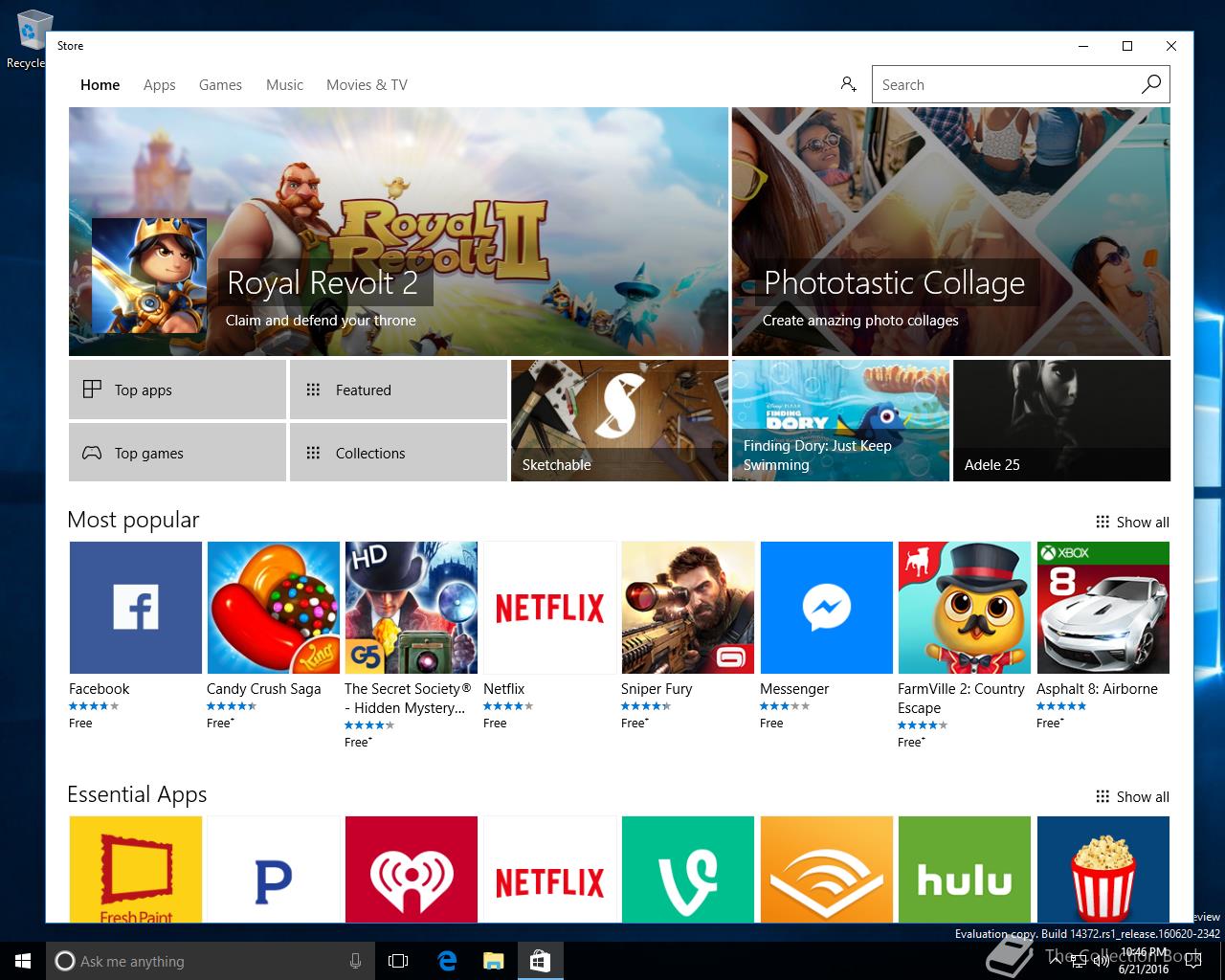
Task: Open the Facebook app tile
Action: (x=135, y=608)
